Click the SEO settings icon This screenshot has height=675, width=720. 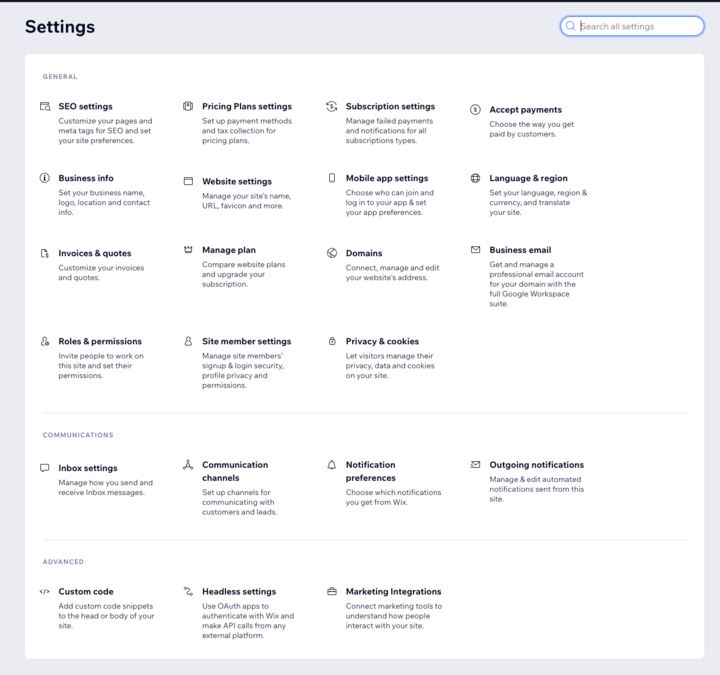tap(45, 107)
